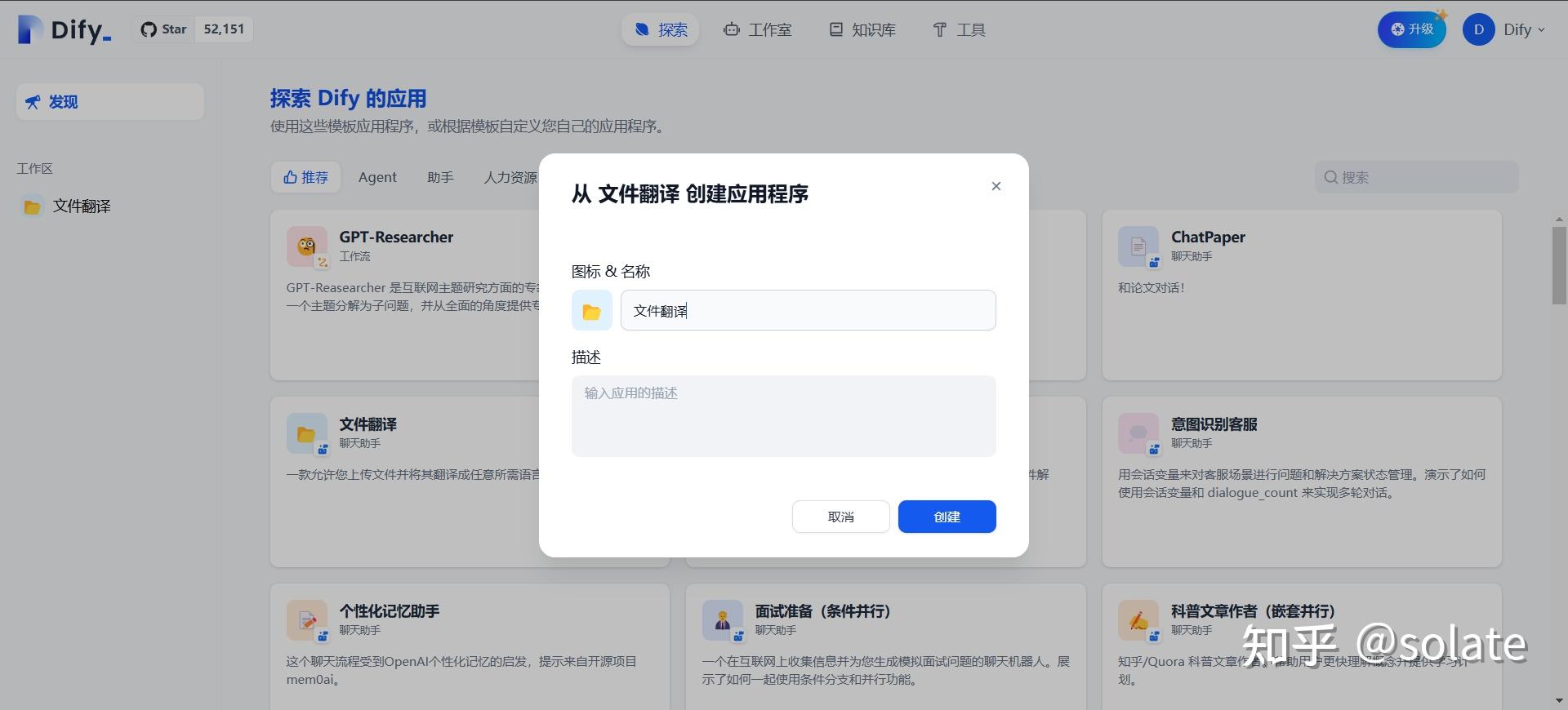
Task: Select the 人力资源 category filter
Action: (x=510, y=177)
